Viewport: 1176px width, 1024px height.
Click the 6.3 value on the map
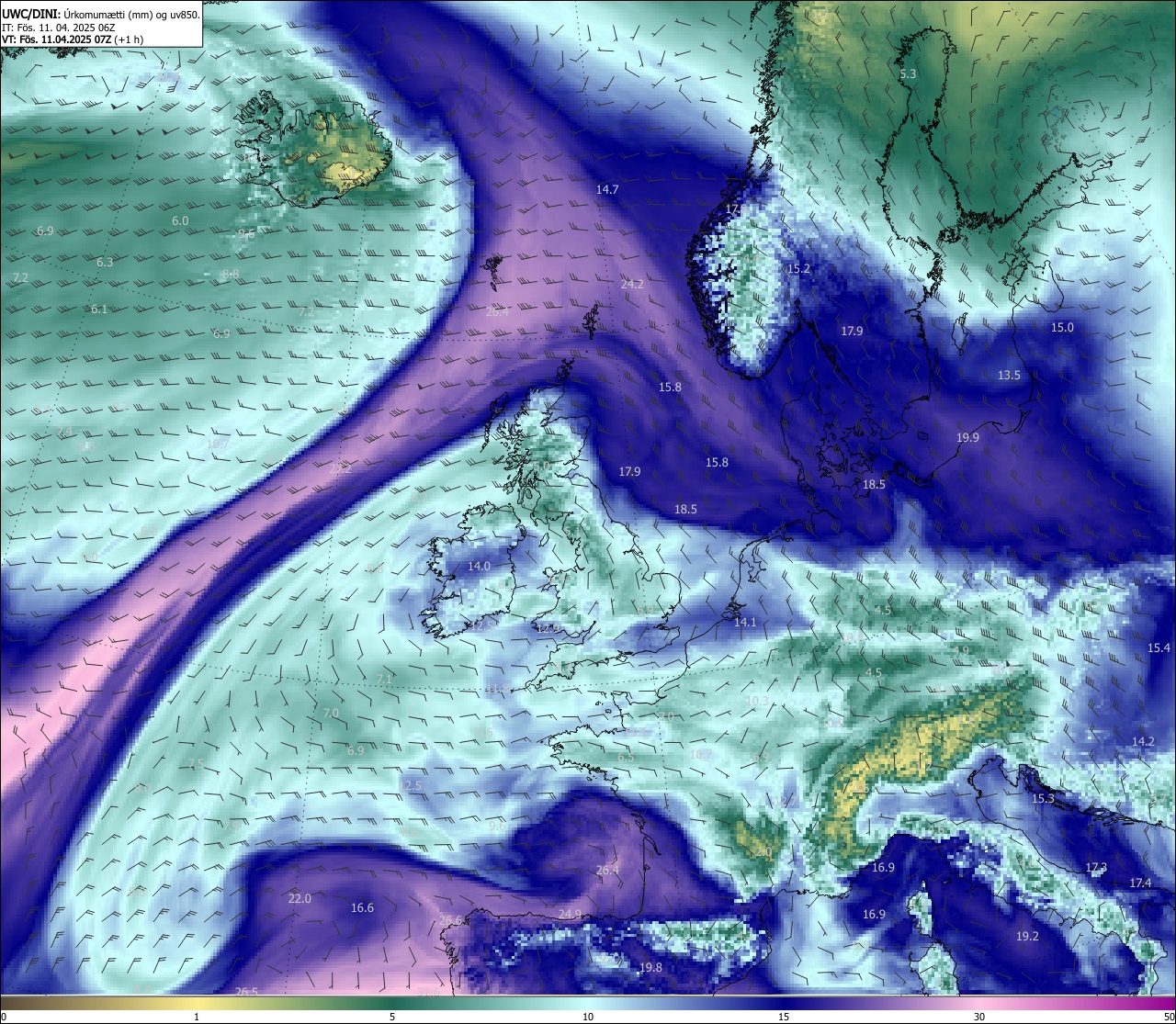[105, 262]
